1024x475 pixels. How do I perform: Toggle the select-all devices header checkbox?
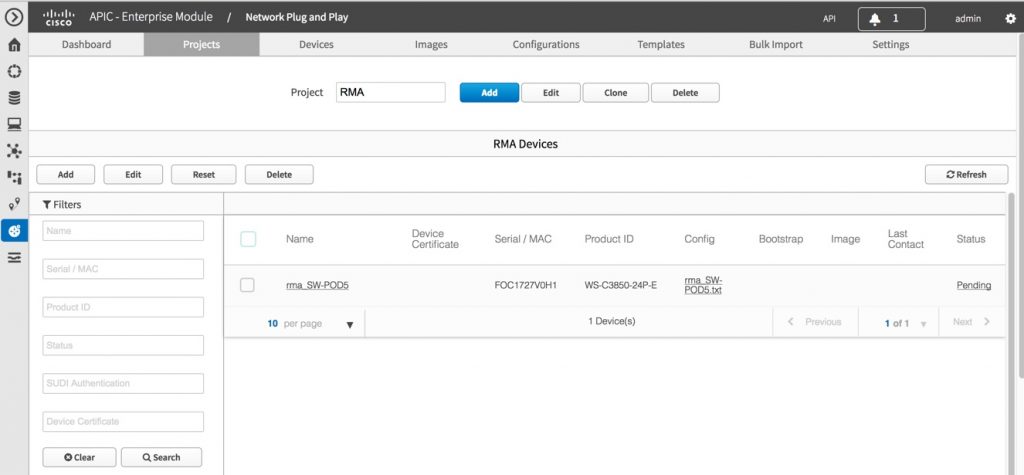point(248,239)
